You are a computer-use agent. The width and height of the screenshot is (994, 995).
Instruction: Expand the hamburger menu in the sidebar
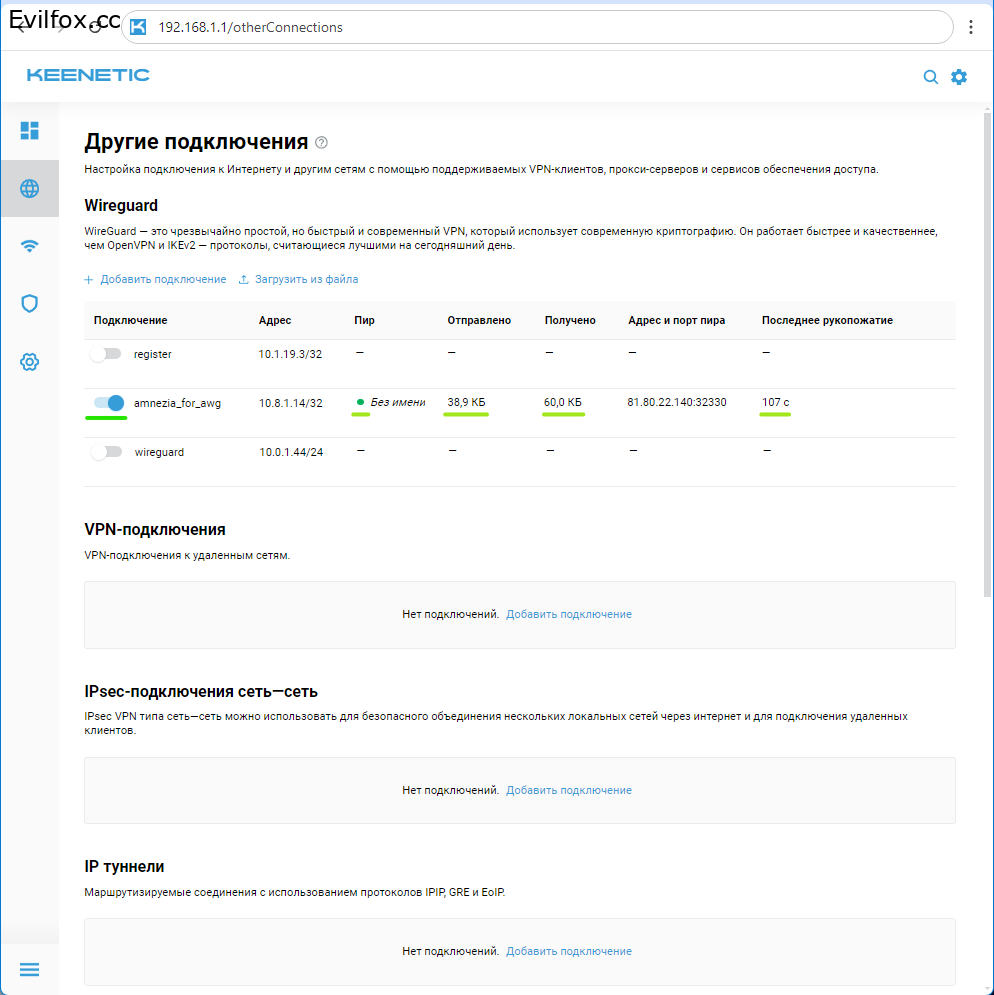30,970
